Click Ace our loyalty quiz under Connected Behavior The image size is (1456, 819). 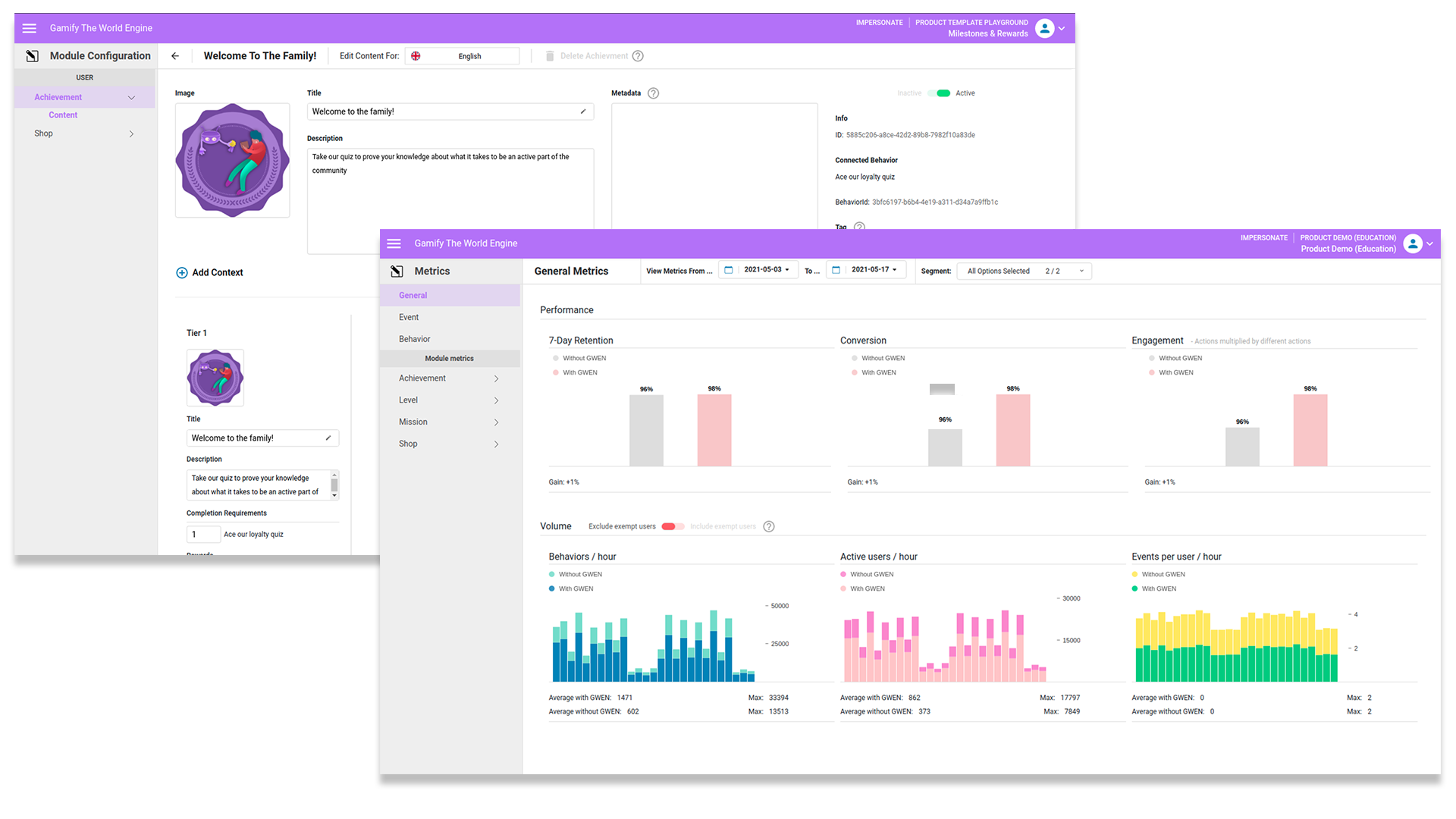pos(865,177)
